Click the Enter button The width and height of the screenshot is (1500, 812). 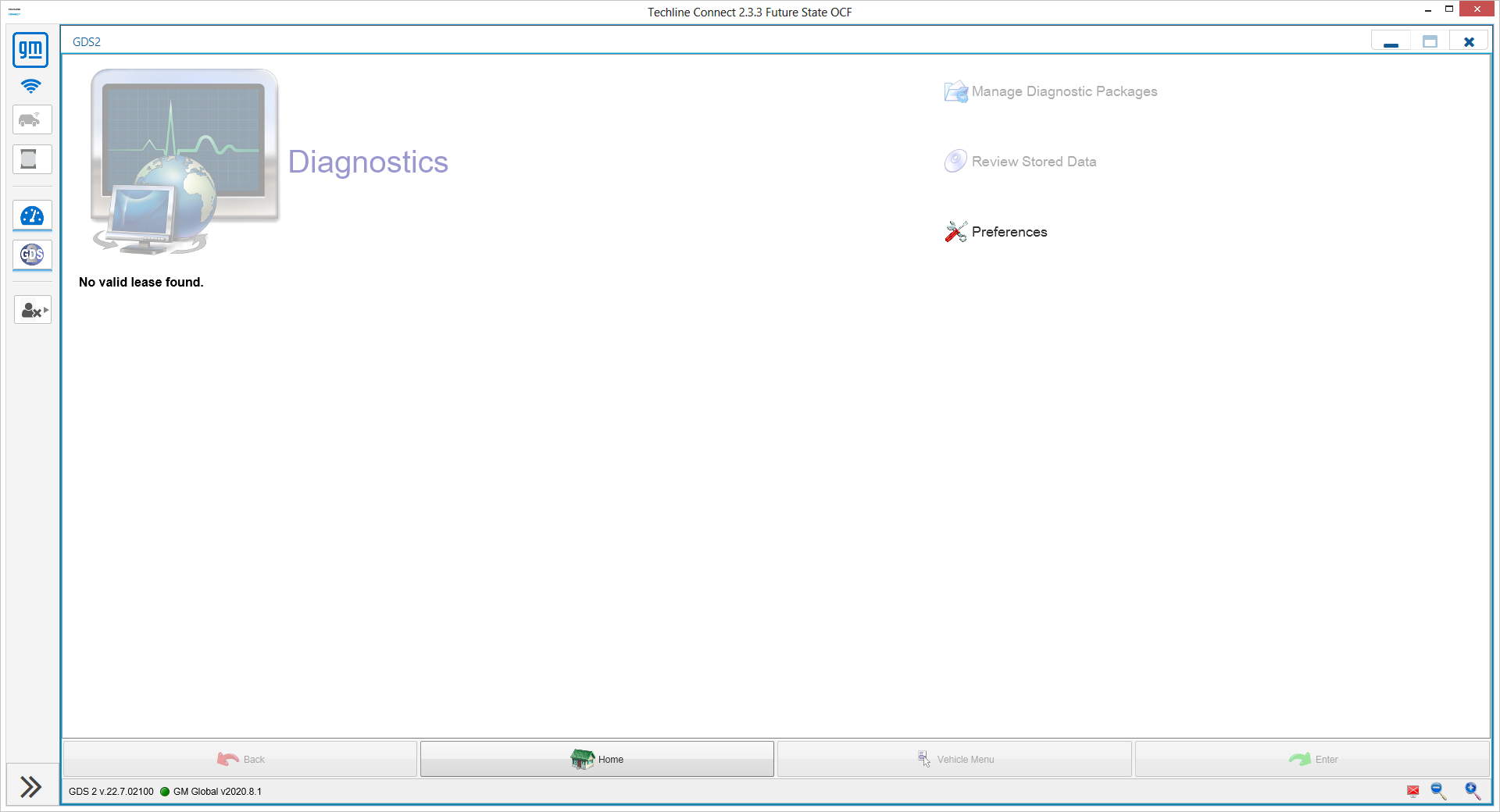(x=1312, y=759)
